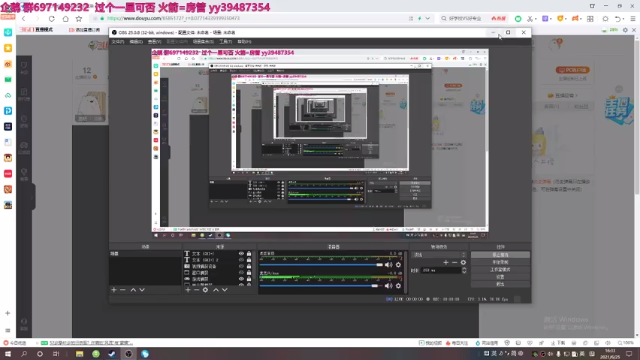The height and width of the screenshot is (360, 640).
Task: Move scene up in Scenes panel
Action: point(133,290)
